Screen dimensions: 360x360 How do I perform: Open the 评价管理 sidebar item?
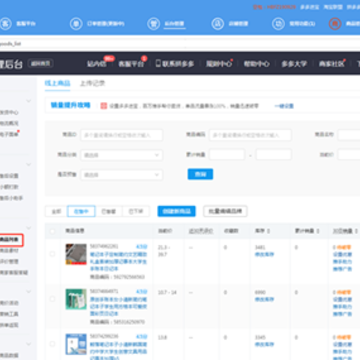pos(9,262)
